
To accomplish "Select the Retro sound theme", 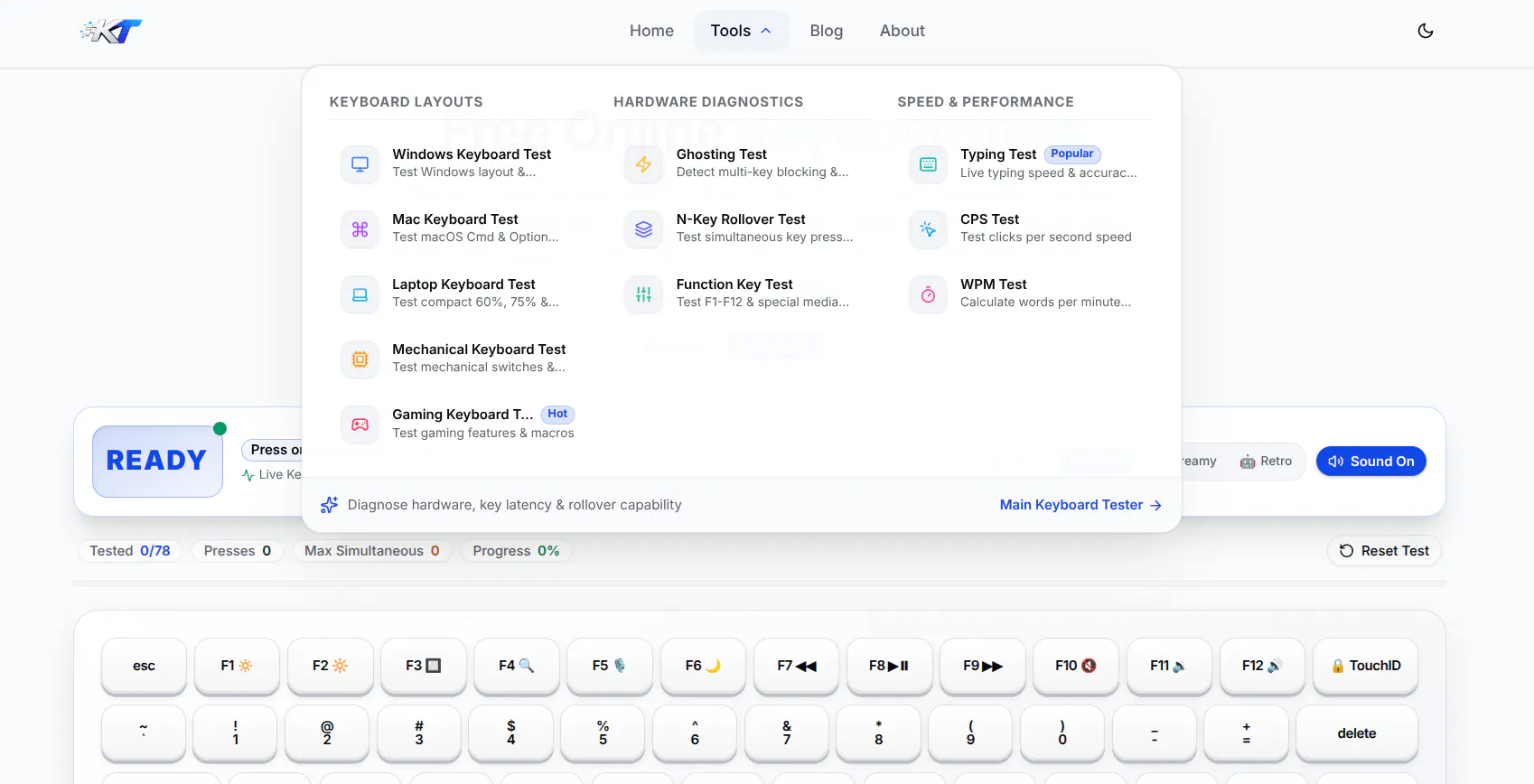I will coord(1266,462).
